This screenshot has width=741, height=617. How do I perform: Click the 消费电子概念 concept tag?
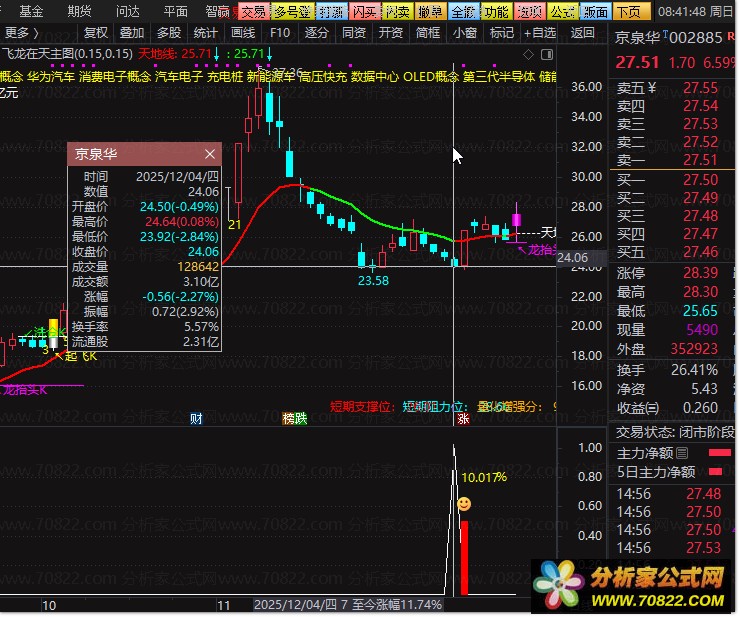coord(115,77)
